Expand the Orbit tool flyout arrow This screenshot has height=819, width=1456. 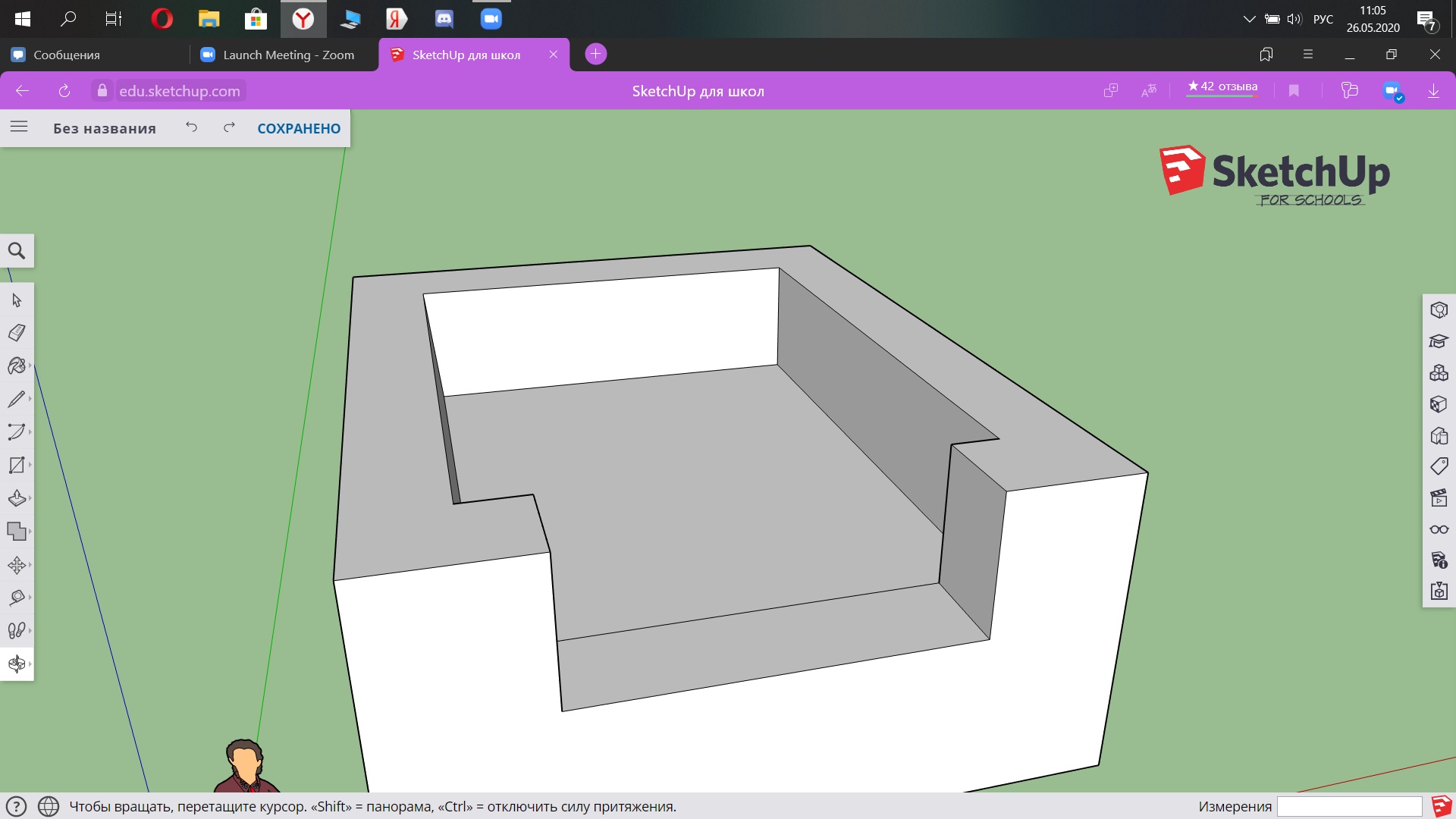click(30, 664)
